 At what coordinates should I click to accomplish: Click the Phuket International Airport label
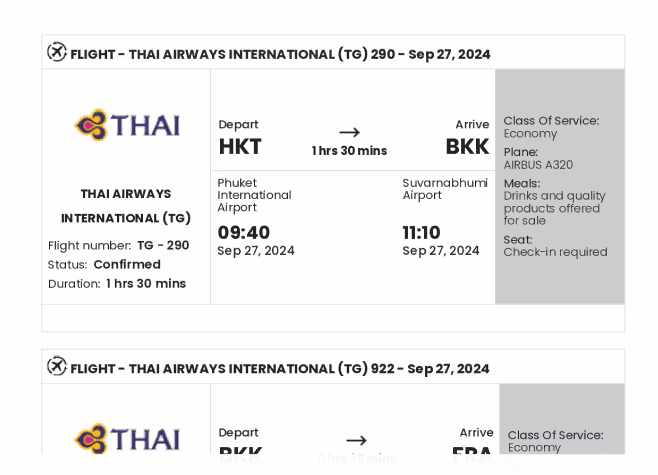254,195
